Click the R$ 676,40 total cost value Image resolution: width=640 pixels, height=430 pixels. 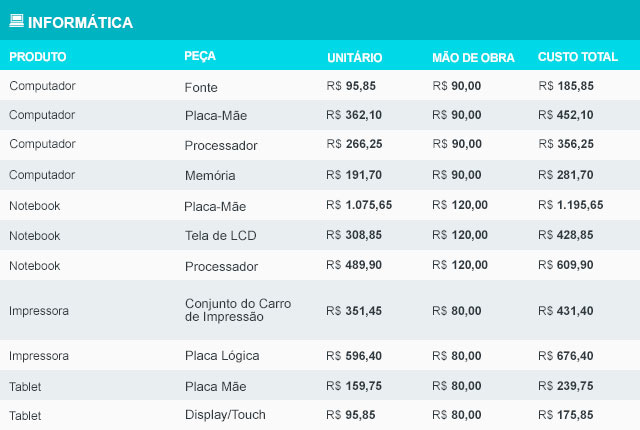[x=565, y=356]
